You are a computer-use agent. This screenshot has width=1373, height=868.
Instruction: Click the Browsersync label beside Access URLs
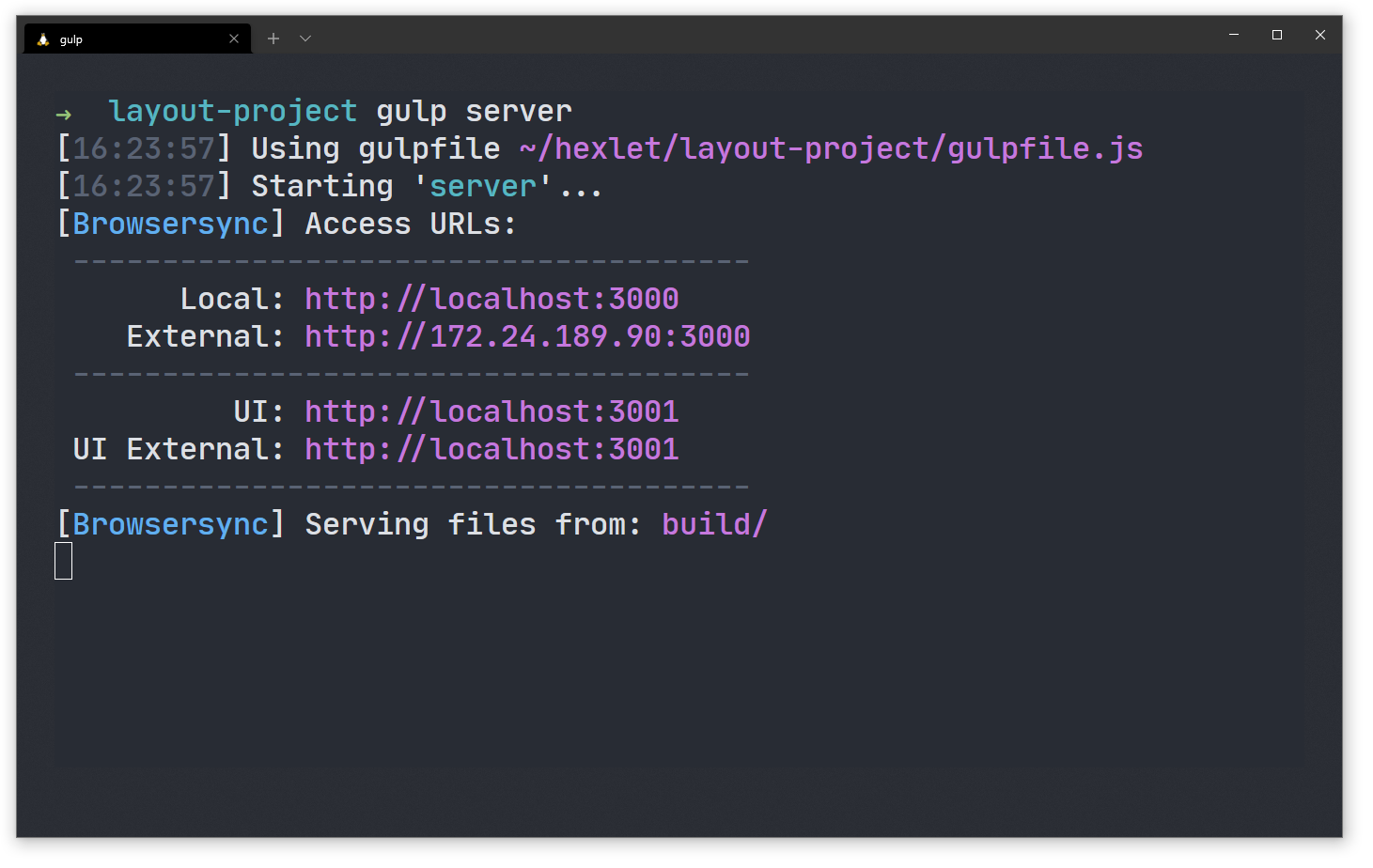point(170,224)
